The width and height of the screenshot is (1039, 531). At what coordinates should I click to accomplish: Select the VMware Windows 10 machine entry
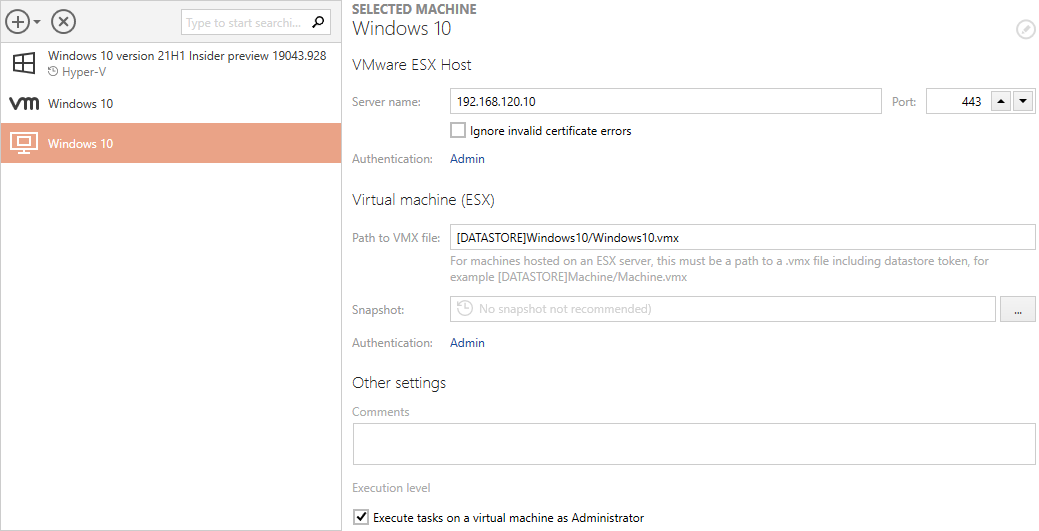tap(171, 103)
